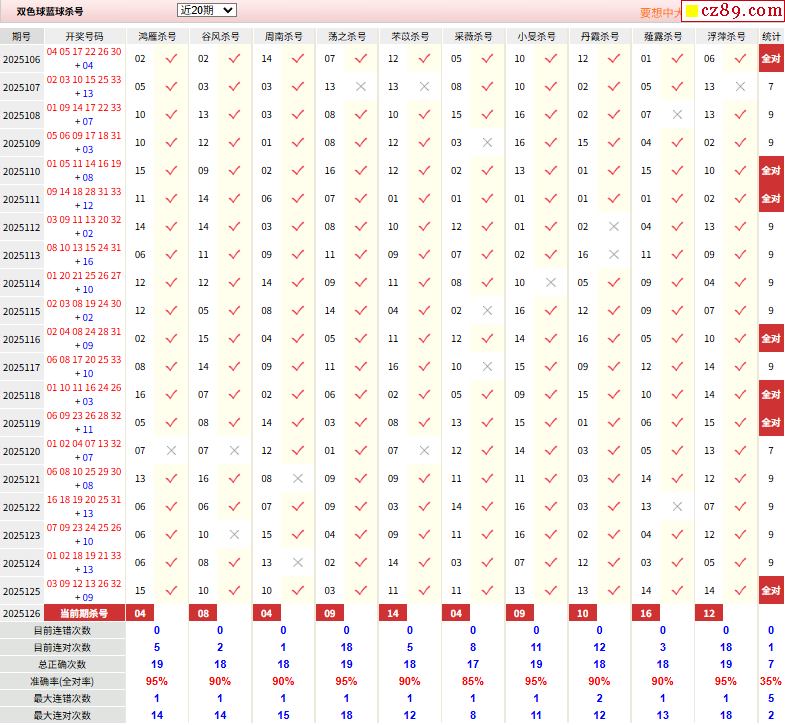Click the 鸿雁杀号 column header
Viewport: 785px width, 725px height.
click(x=157, y=37)
